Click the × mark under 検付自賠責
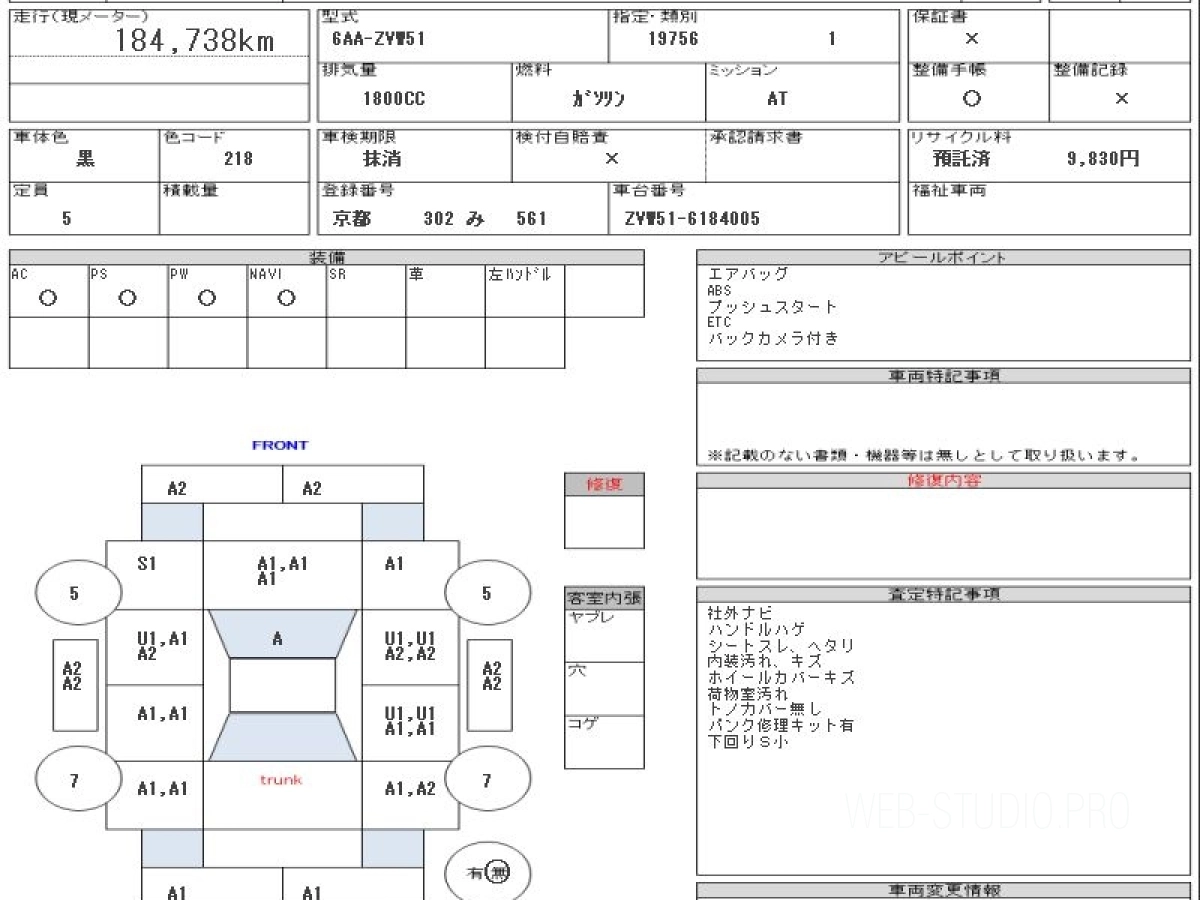The height and width of the screenshot is (900, 1200). 611,158
